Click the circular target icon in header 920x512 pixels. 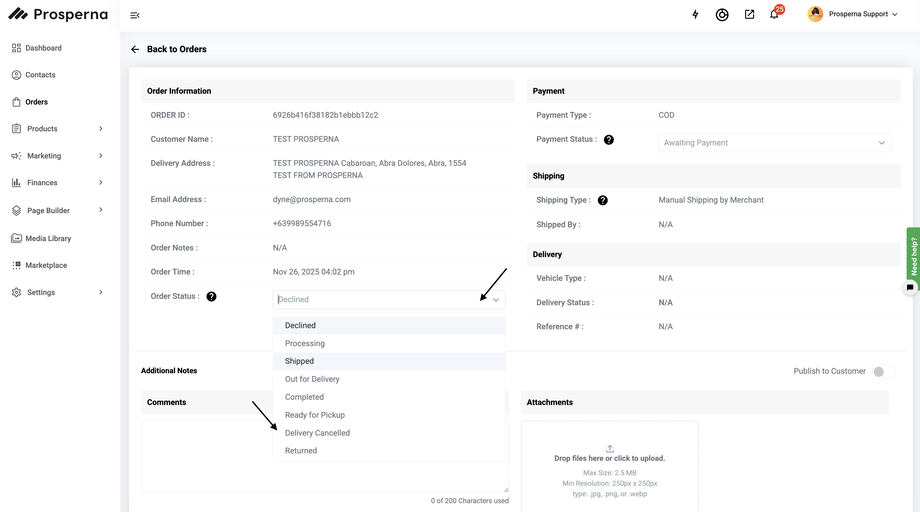click(x=722, y=15)
